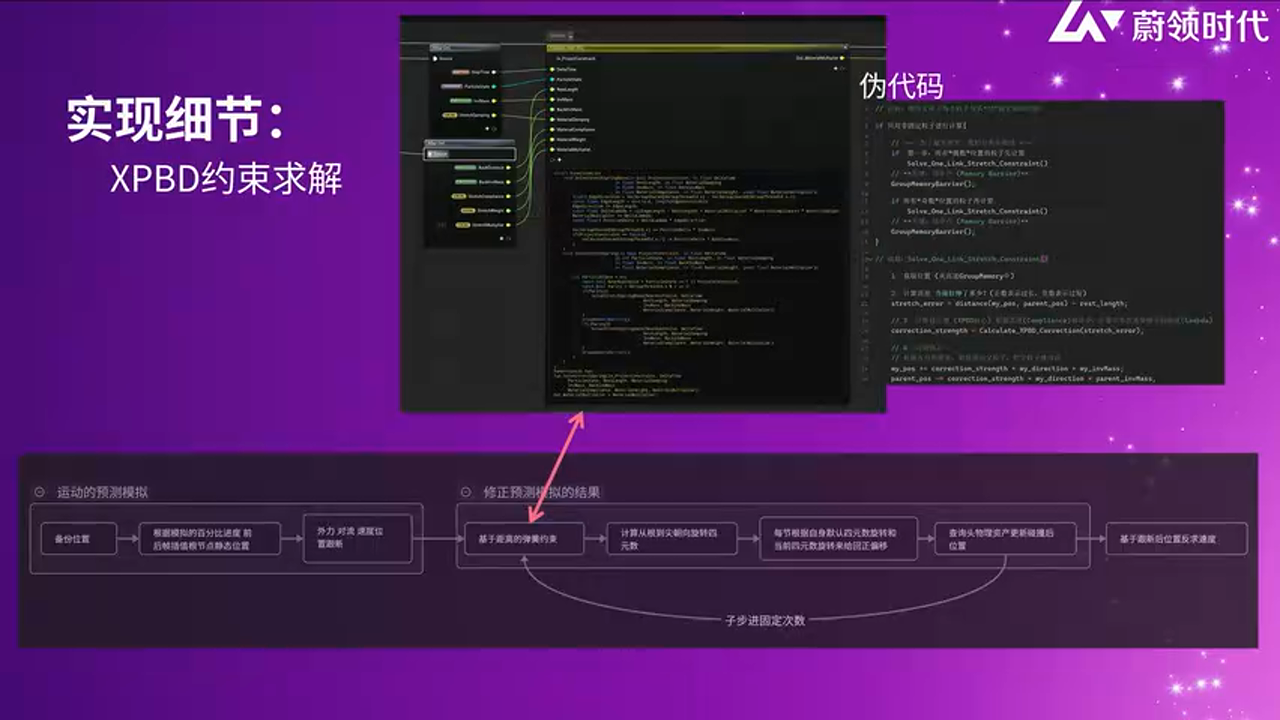This screenshot has height=720, width=1280.
Task: Click the teal ParticleState pin
Action: [x=492, y=85]
